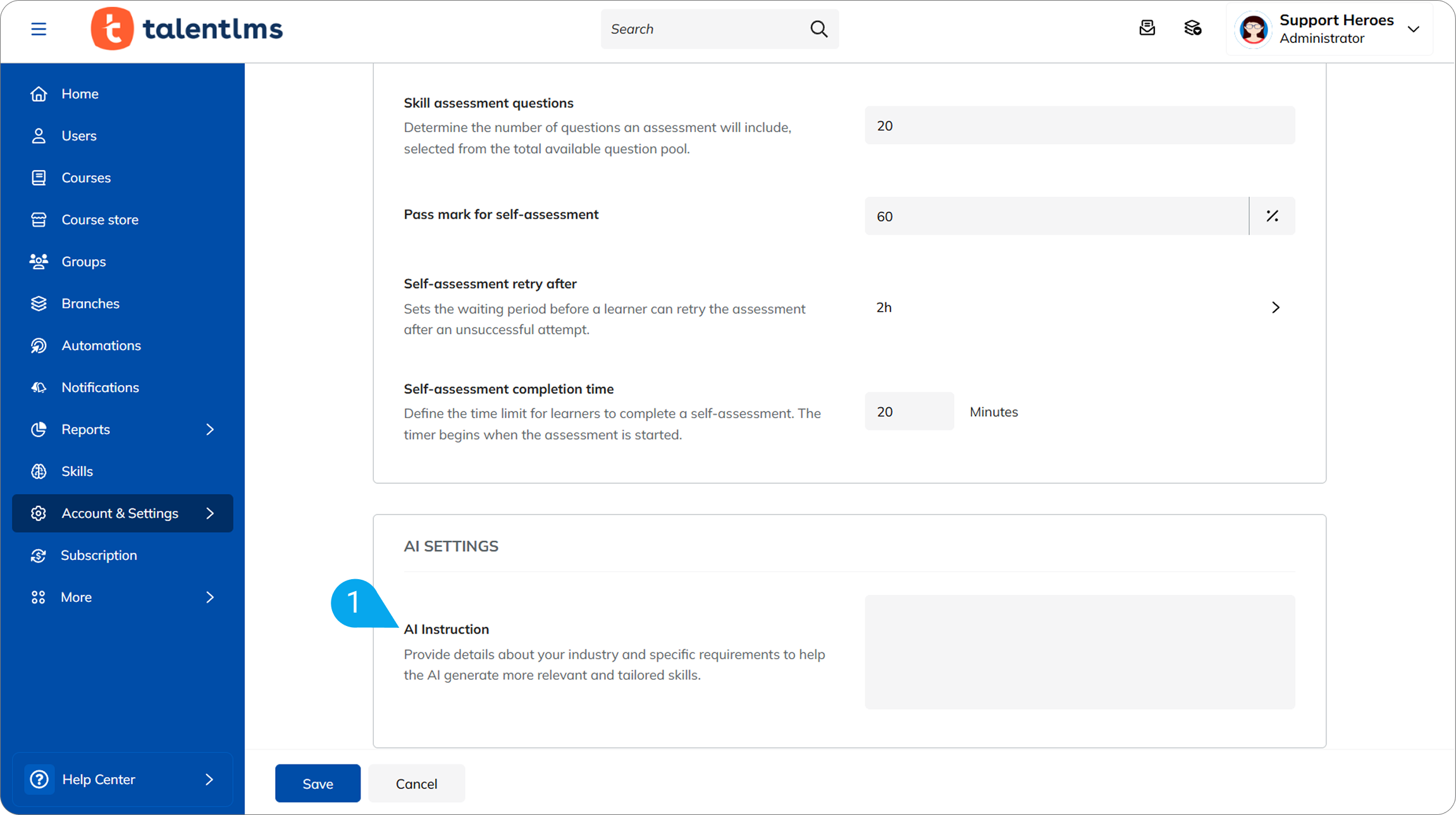Image resolution: width=1456 pixels, height=815 pixels.
Task: Open the Groups page
Action: [83, 261]
